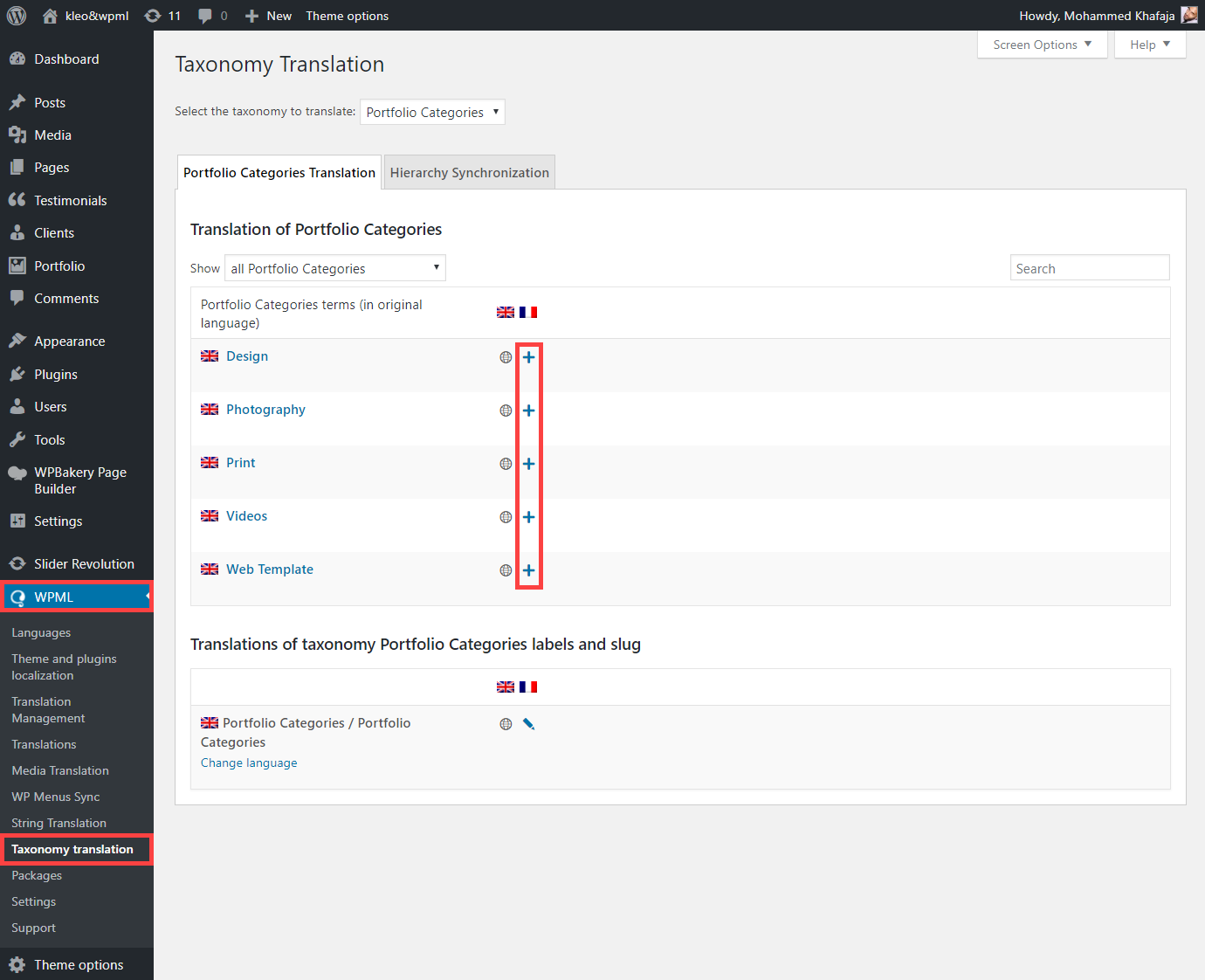Click the Print term link

coord(241,463)
